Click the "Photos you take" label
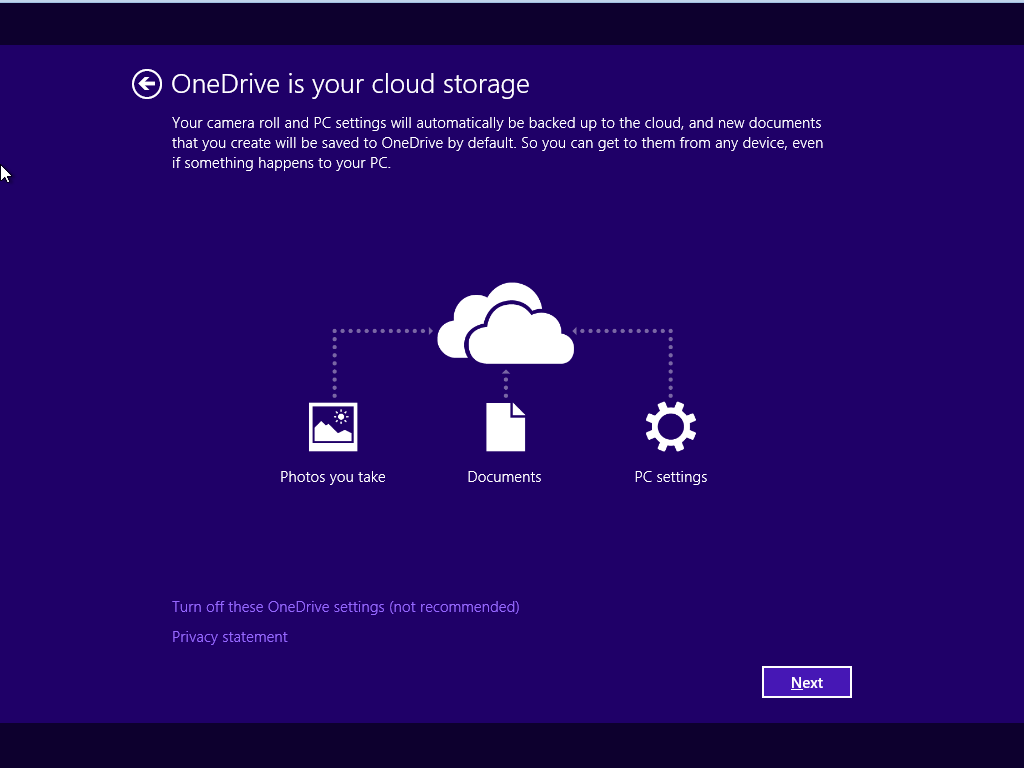The width and height of the screenshot is (1024, 768). pyautogui.click(x=332, y=477)
